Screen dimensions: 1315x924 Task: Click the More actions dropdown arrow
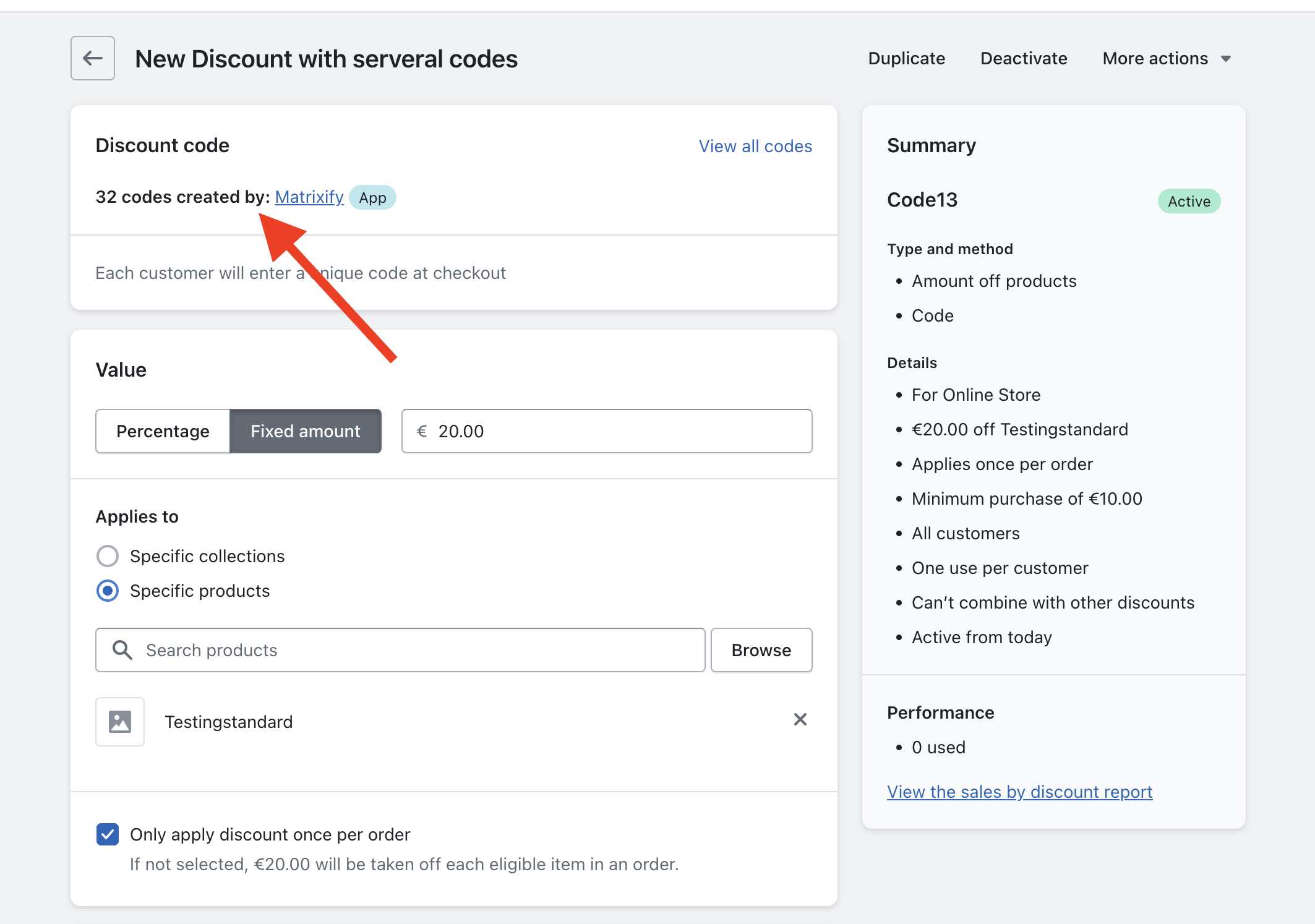(1226, 59)
